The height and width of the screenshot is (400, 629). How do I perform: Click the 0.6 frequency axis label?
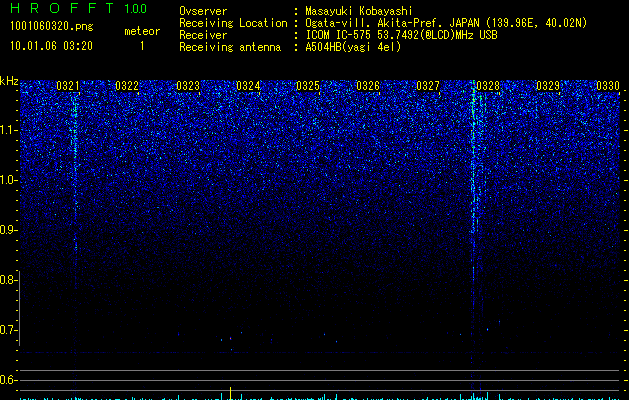(8, 380)
